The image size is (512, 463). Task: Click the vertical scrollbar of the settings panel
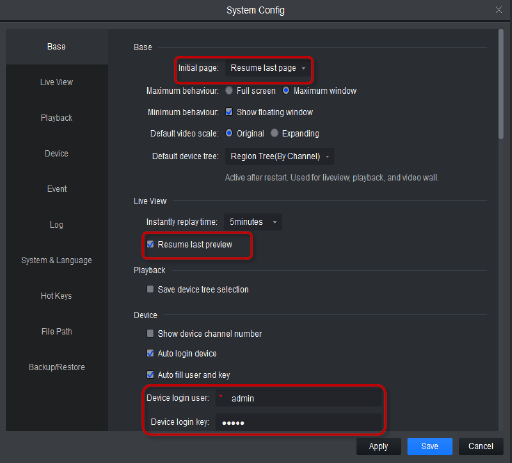[x=501, y=84]
